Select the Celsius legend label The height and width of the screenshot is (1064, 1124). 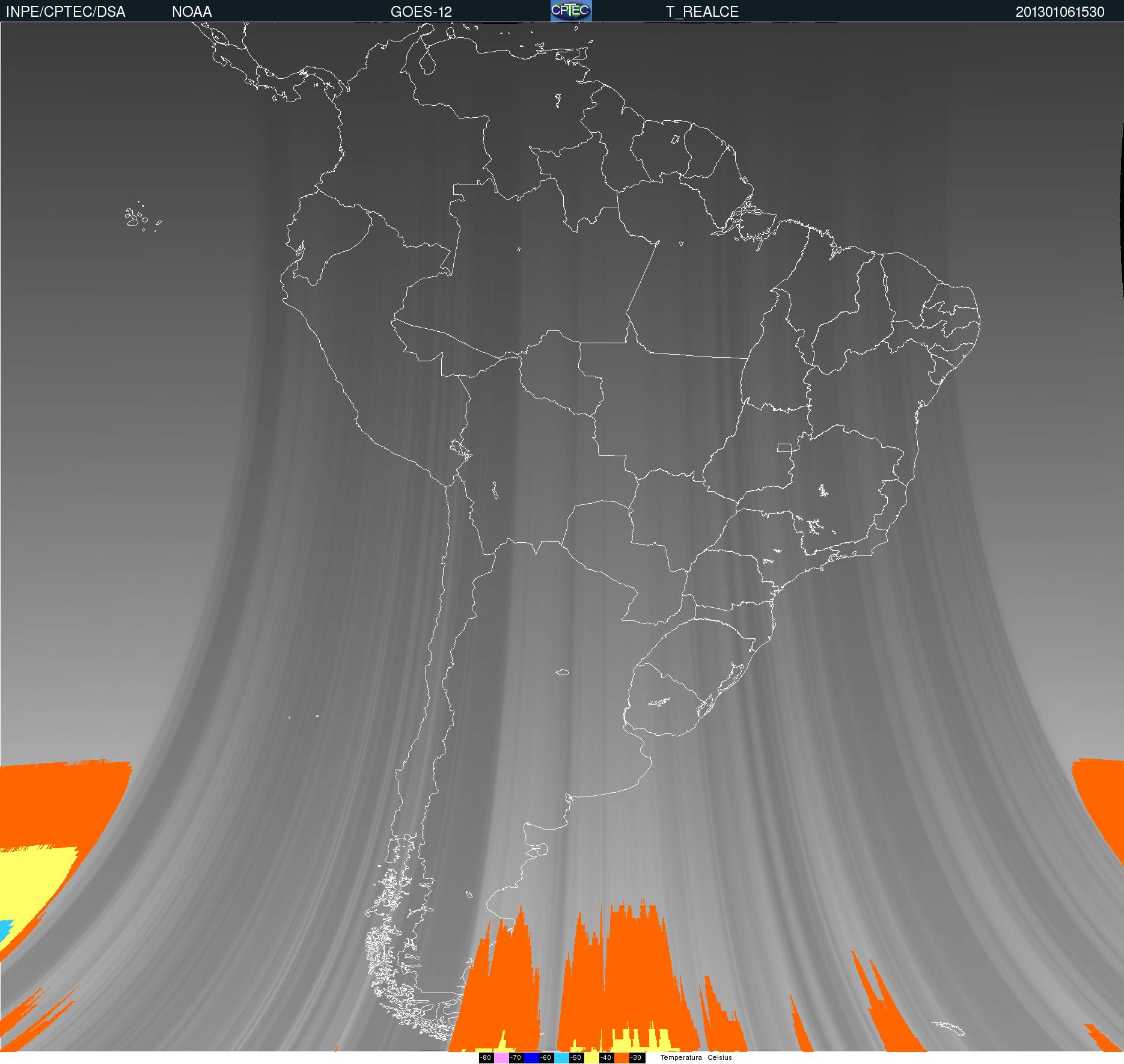click(719, 1058)
